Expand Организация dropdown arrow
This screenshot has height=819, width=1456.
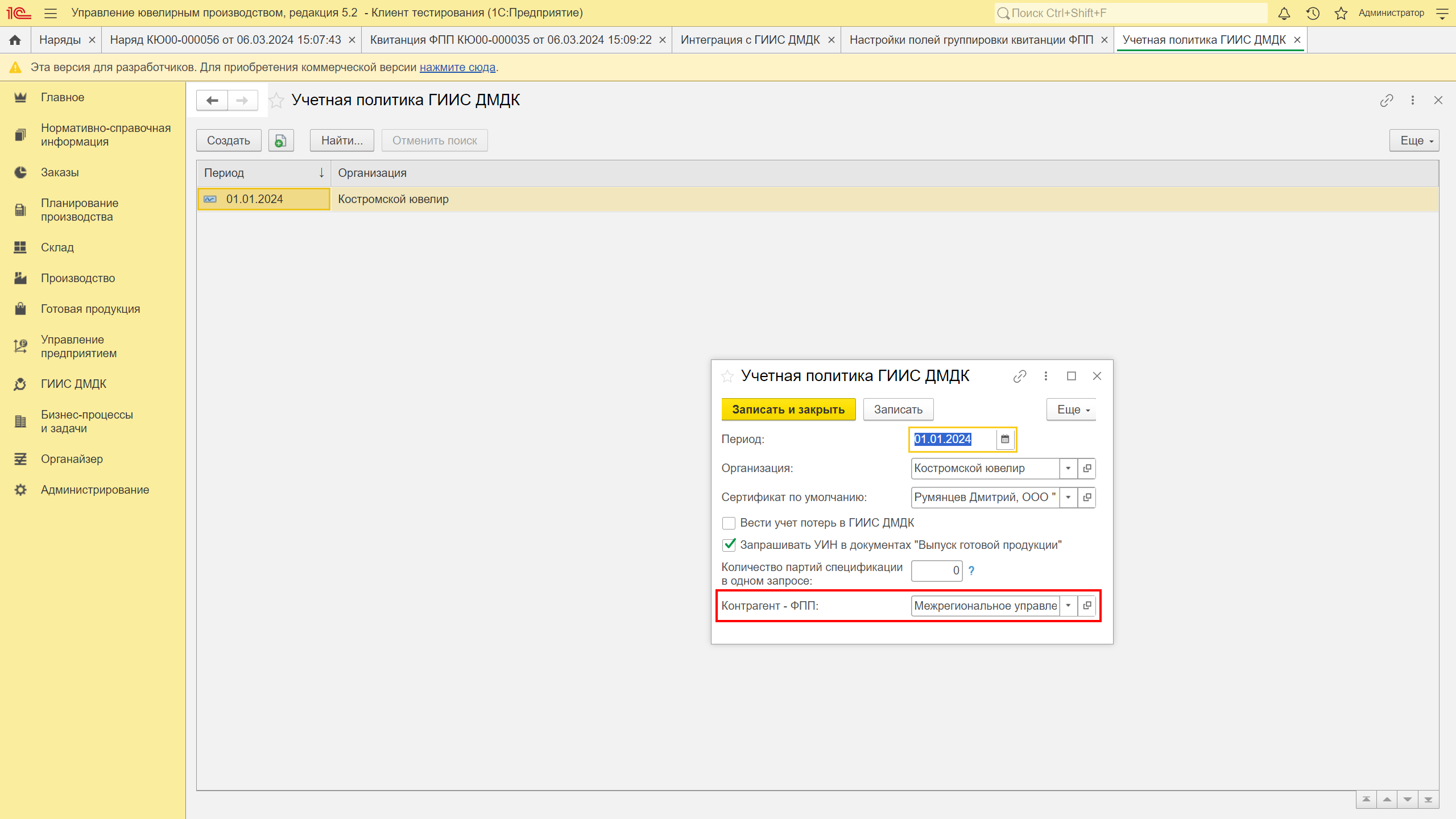pos(1068,468)
